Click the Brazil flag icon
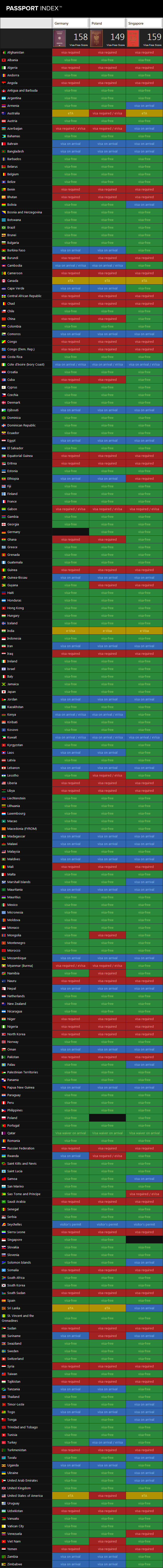Screen dimensions: 163x1568 pyautogui.click(x=4, y=228)
